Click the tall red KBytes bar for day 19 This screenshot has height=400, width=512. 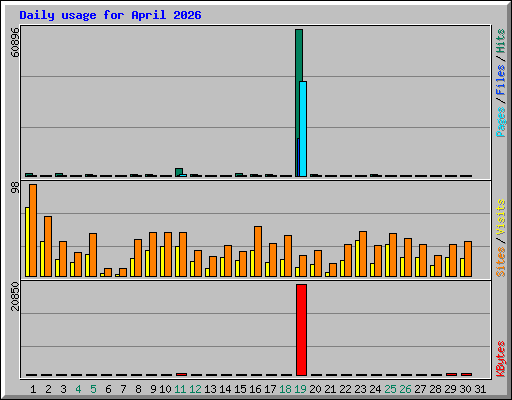pos(301,330)
